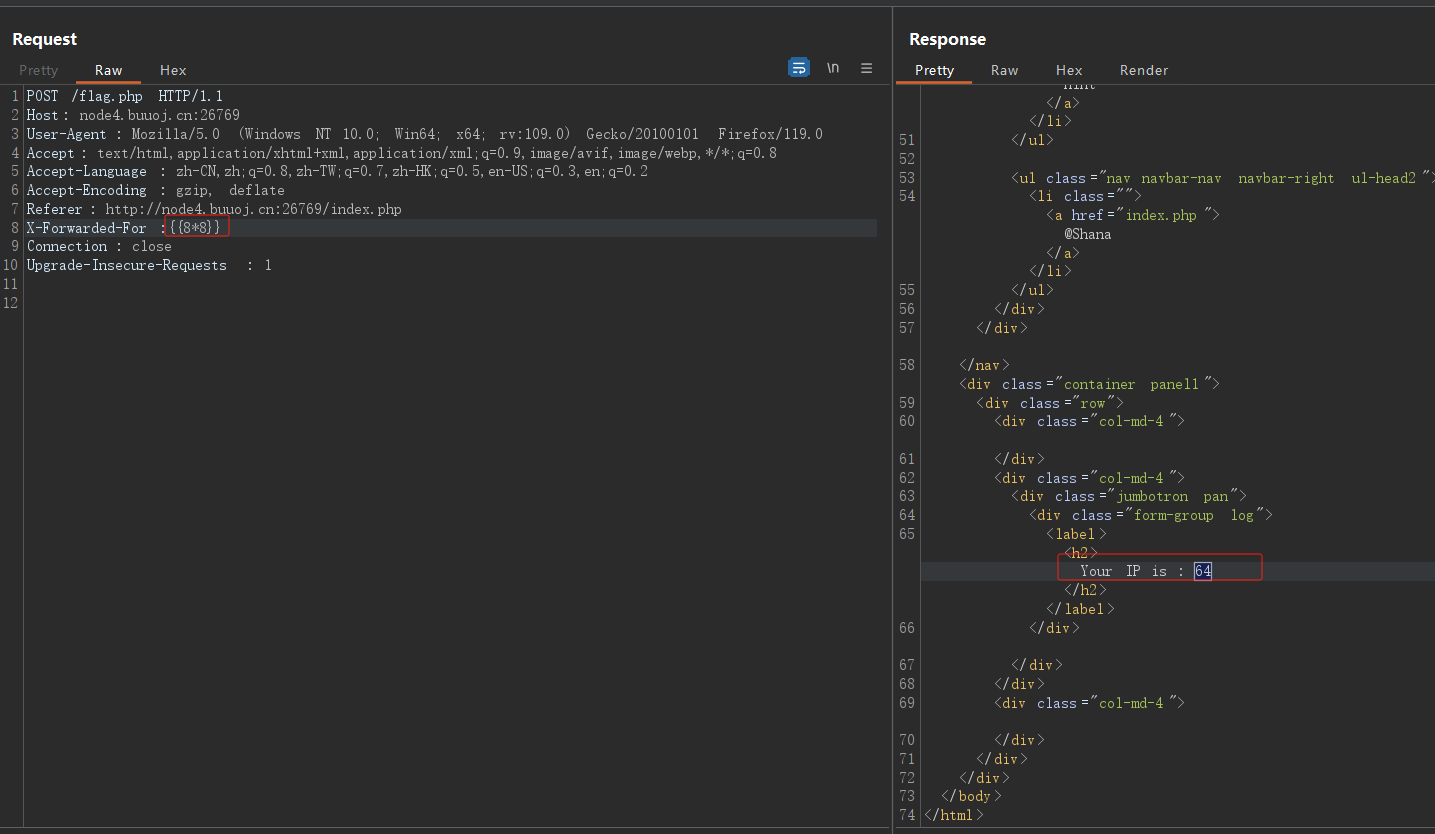Toggle show non-printable characters \n icon

(x=833, y=68)
